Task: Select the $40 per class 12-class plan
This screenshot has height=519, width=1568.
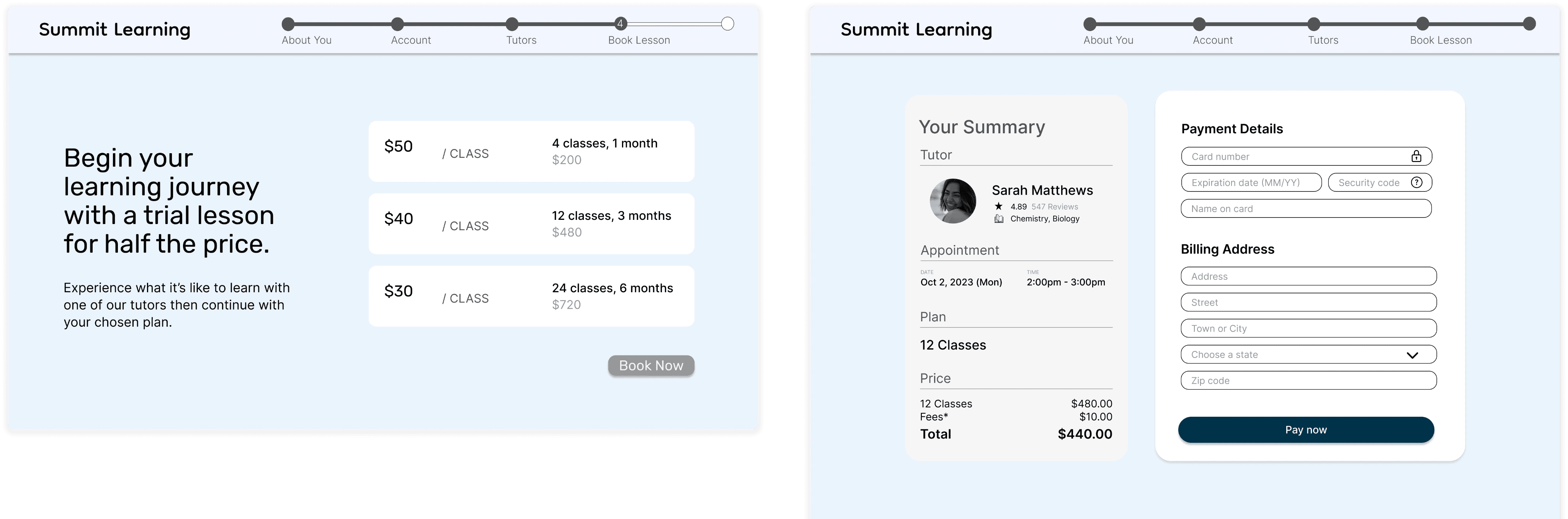Action: click(x=531, y=224)
